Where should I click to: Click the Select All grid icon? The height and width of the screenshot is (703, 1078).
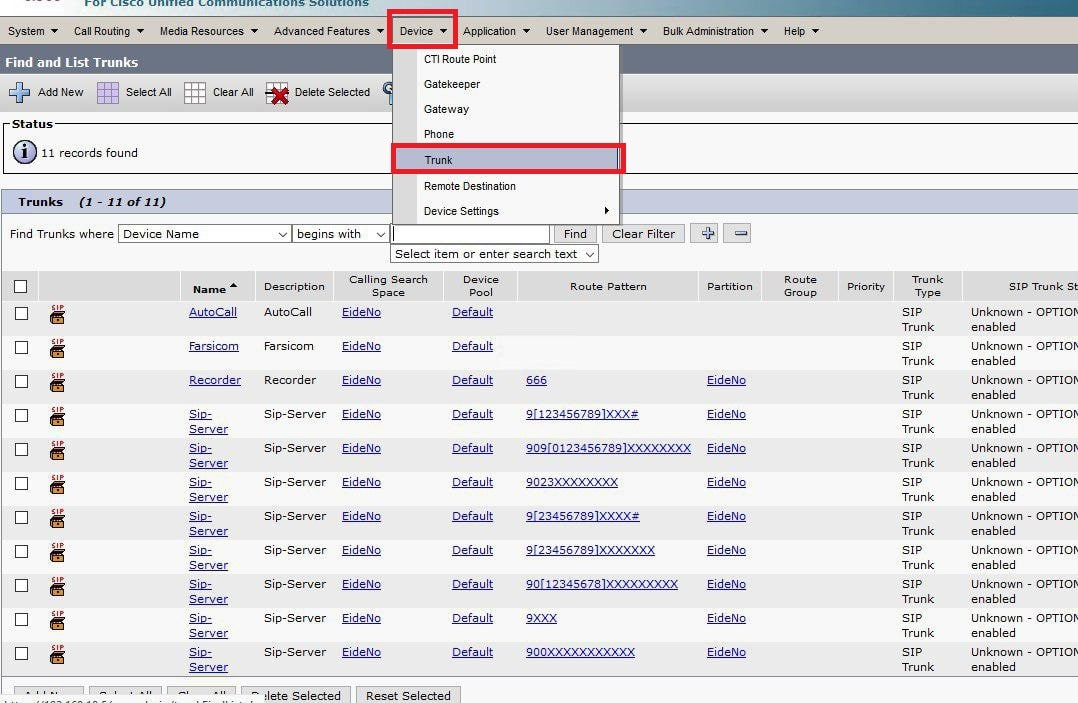pos(108,93)
